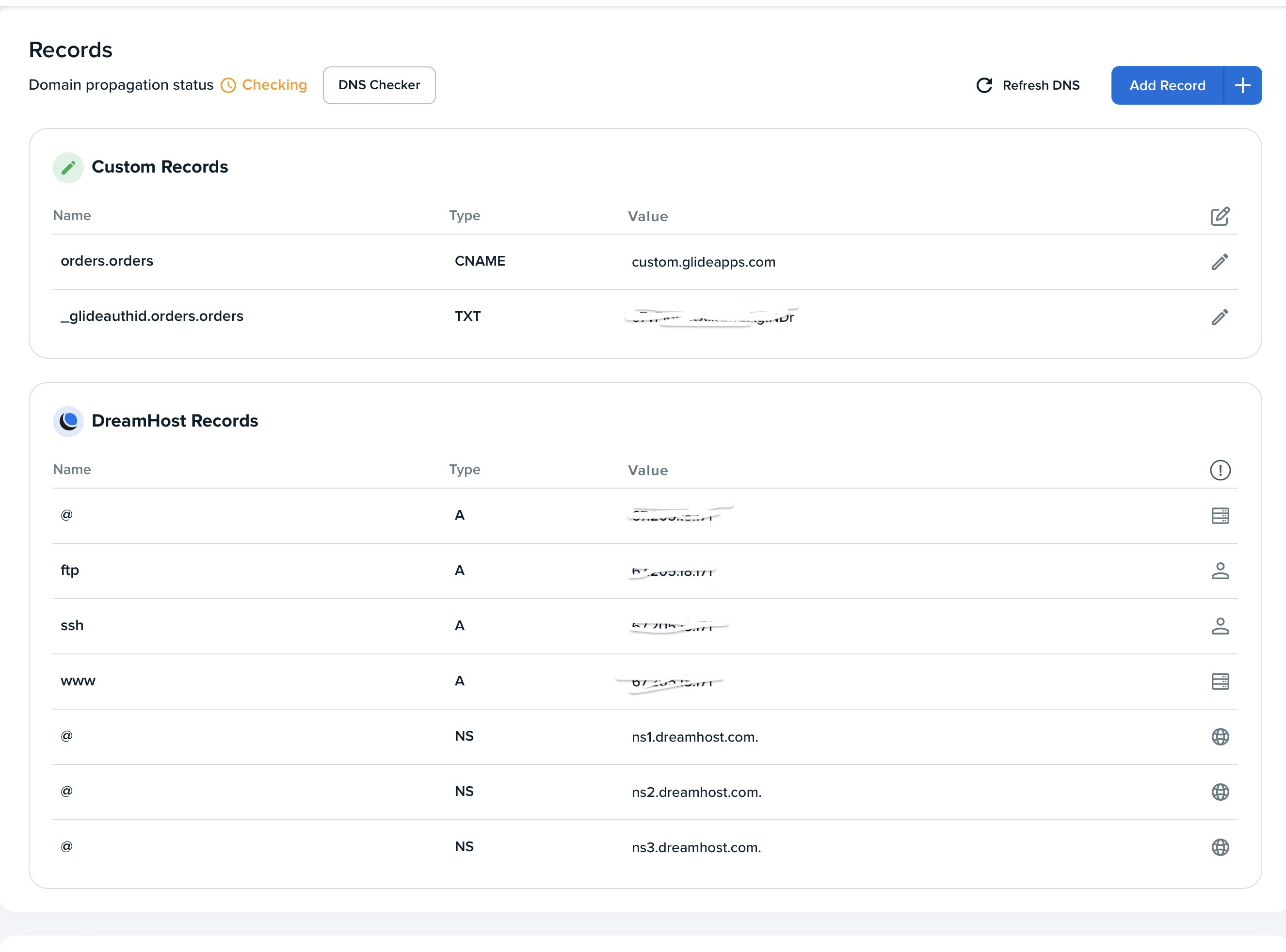Edit the _glideauthid.orders.orders TXT record
1286x952 pixels.
click(x=1219, y=317)
